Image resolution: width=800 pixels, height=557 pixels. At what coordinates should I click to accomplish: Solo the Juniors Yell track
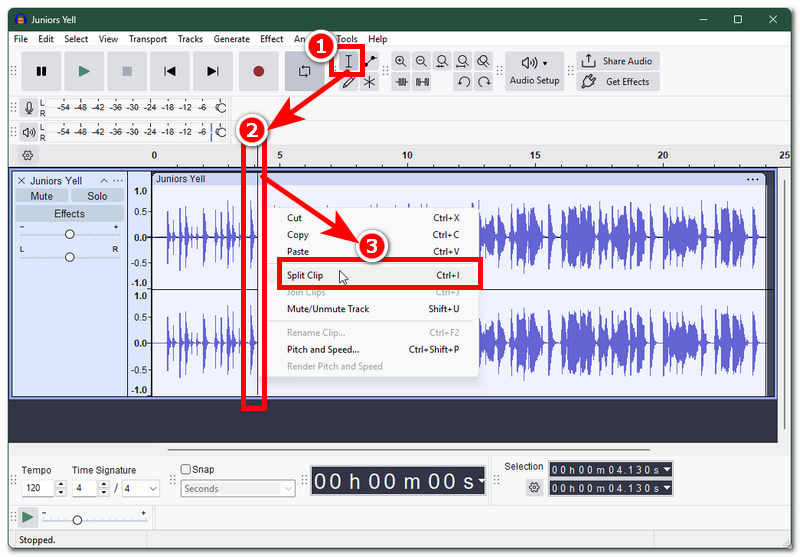(97, 196)
